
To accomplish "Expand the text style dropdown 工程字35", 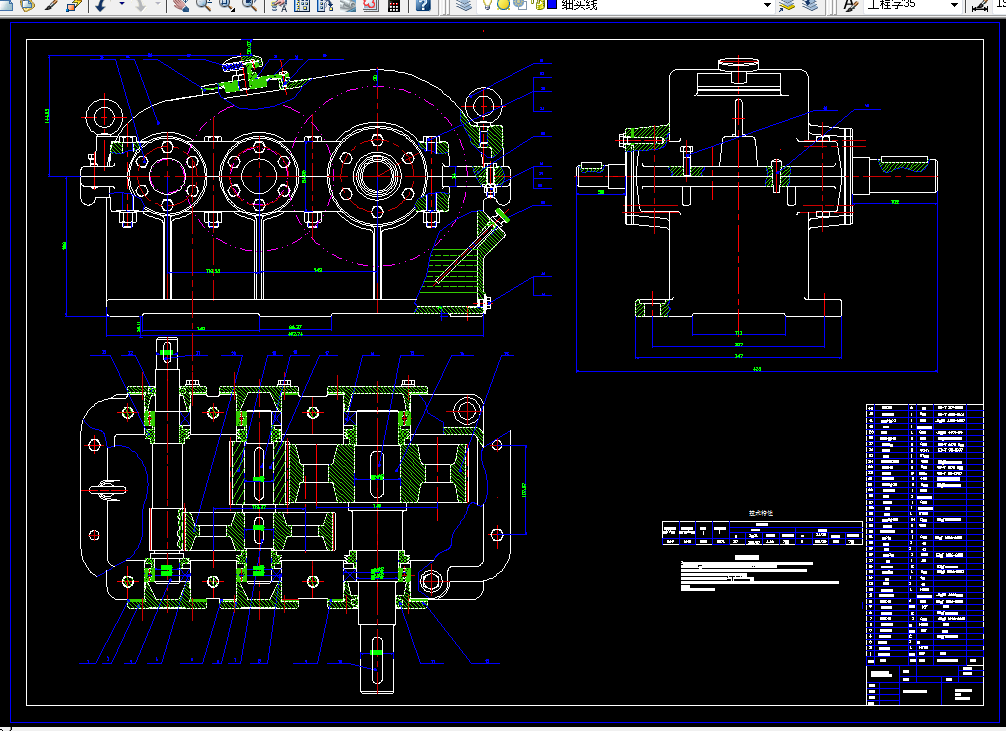I will tap(954, 5).
